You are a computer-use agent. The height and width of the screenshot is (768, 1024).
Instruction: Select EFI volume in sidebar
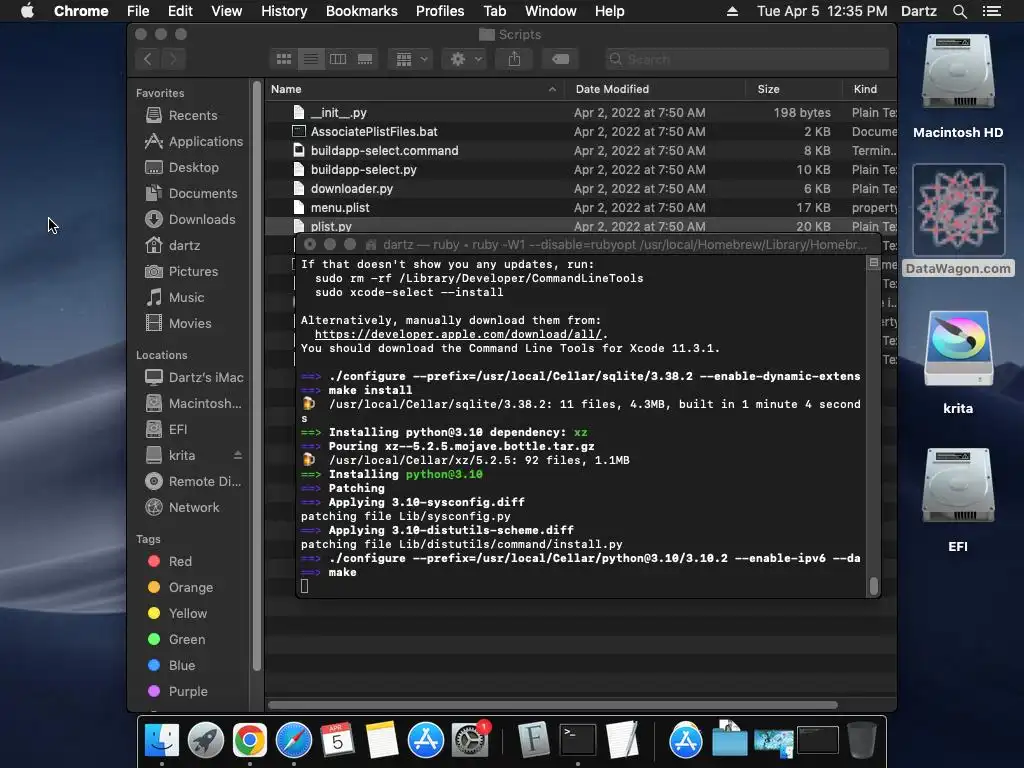click(167, 430)
